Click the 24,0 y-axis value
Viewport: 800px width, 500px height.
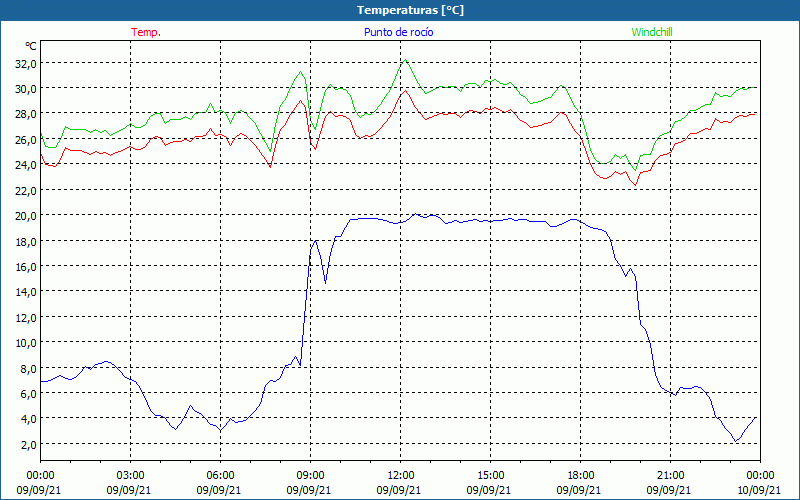26,165
